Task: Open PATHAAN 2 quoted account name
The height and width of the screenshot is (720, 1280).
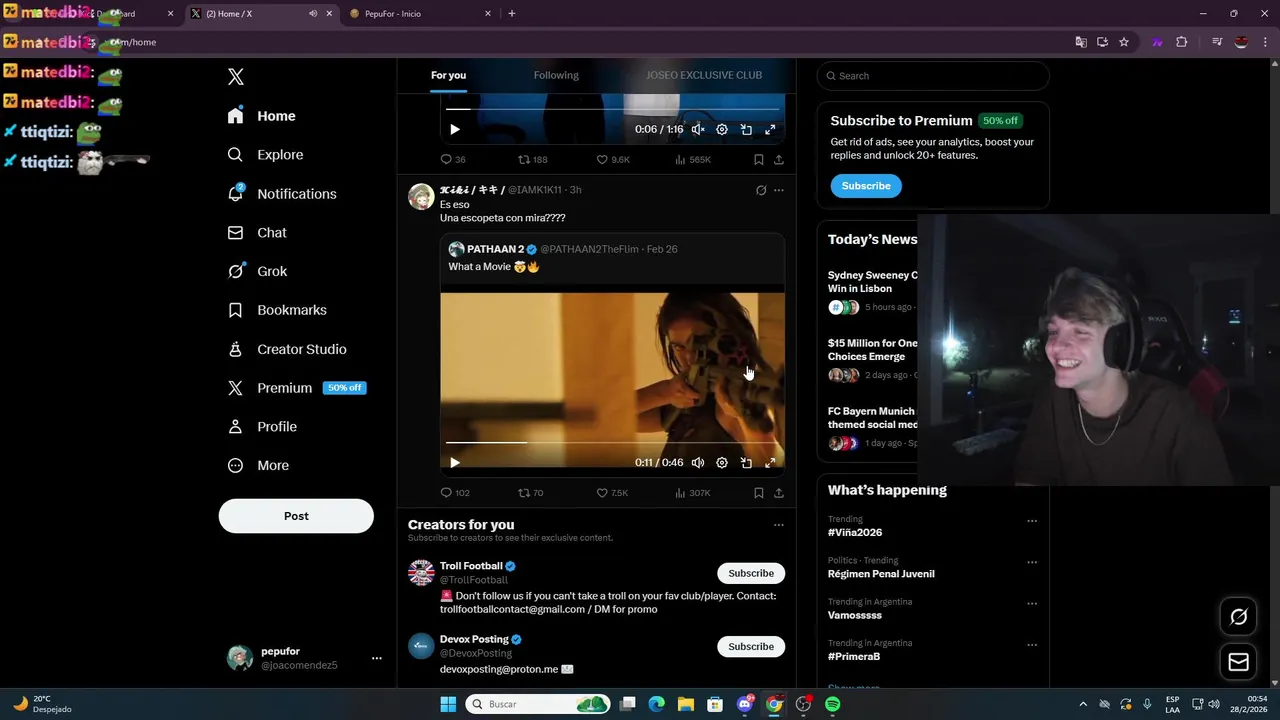Action: tap(496, 249)
